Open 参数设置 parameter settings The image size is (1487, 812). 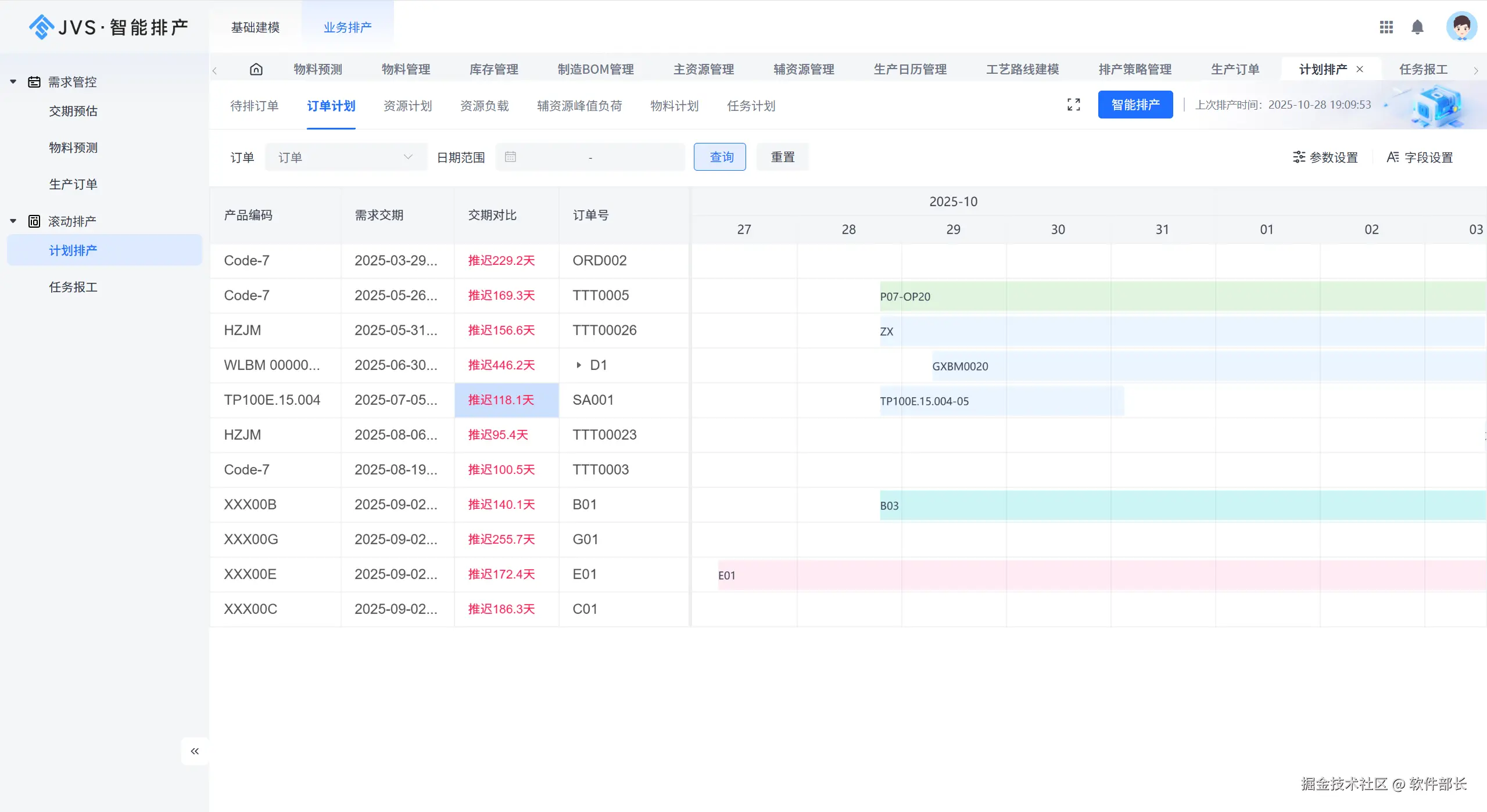tap(1325, 157)
